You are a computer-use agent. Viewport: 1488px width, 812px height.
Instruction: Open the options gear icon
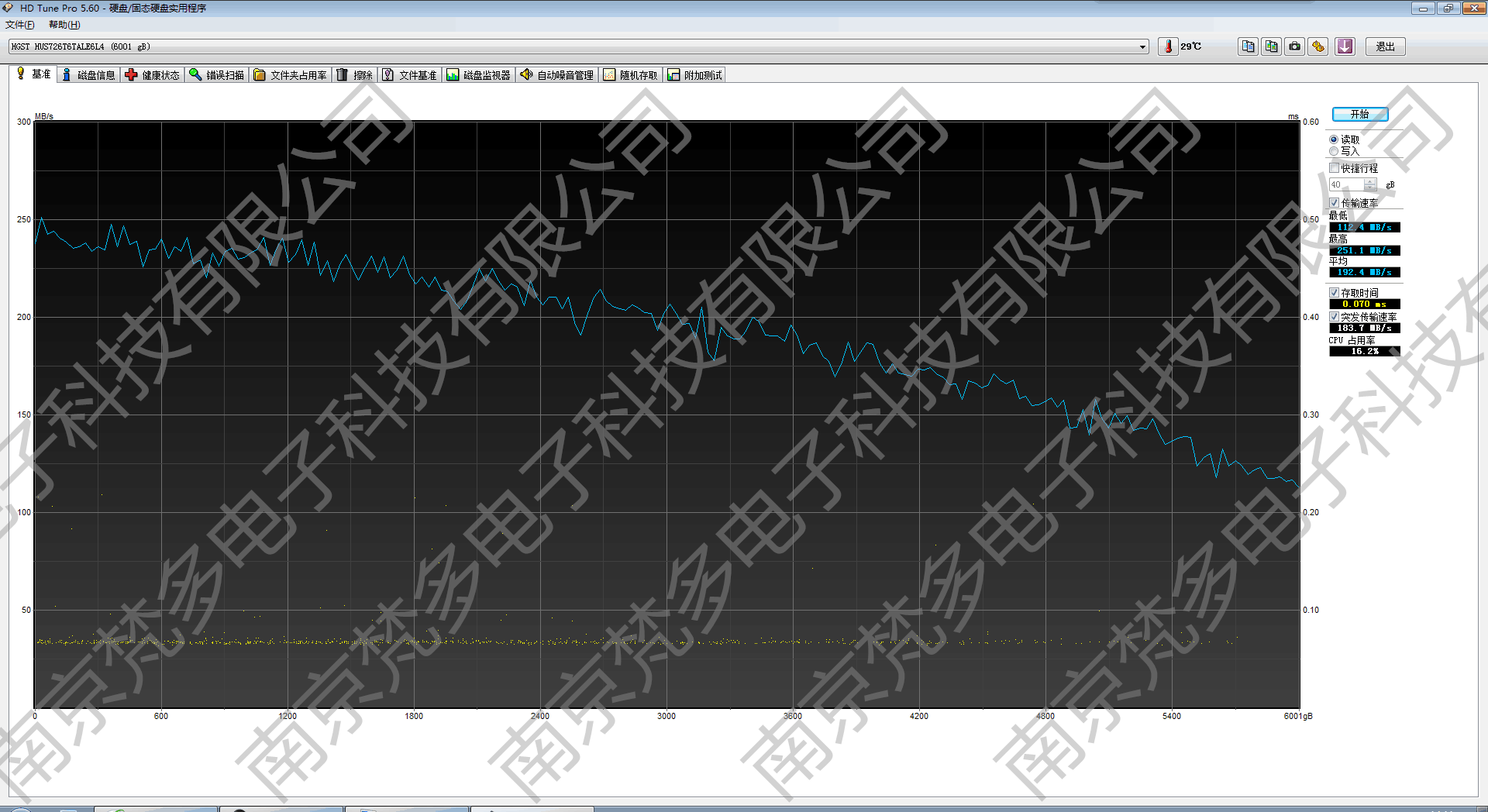[1317, 46]
